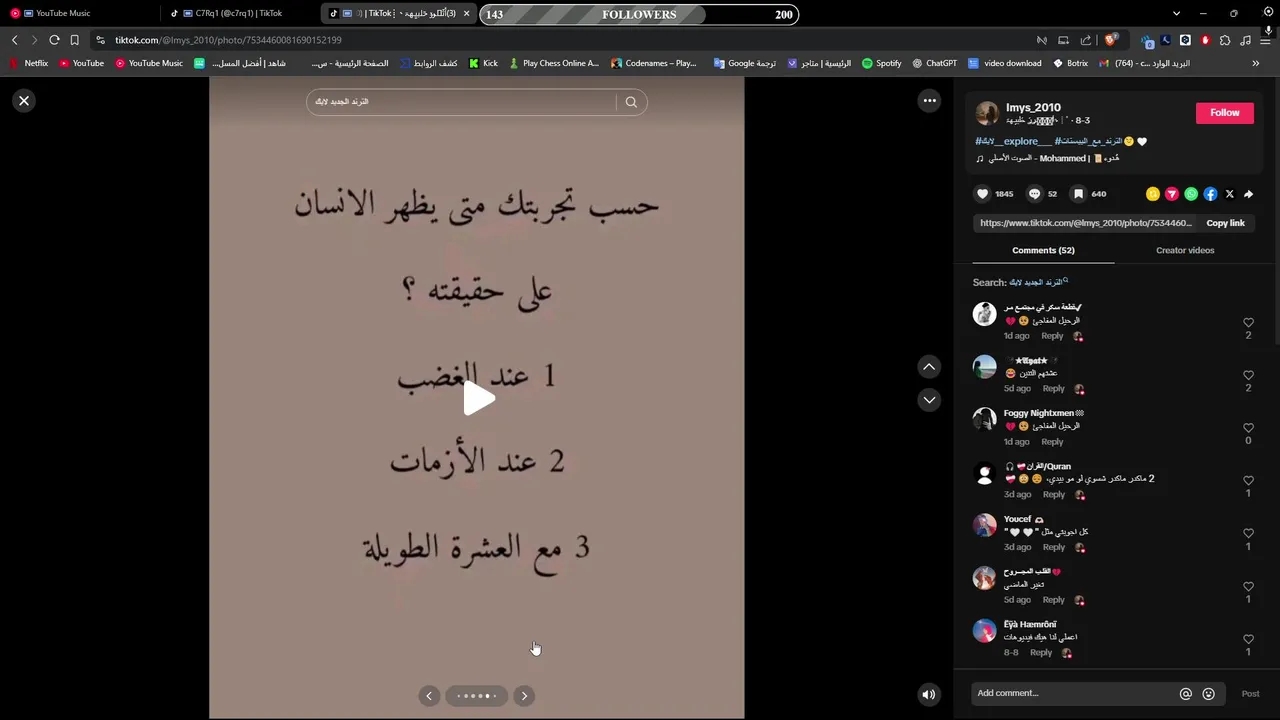
Task: Open the Mohammed original sound link
Action: [1048, 158]
